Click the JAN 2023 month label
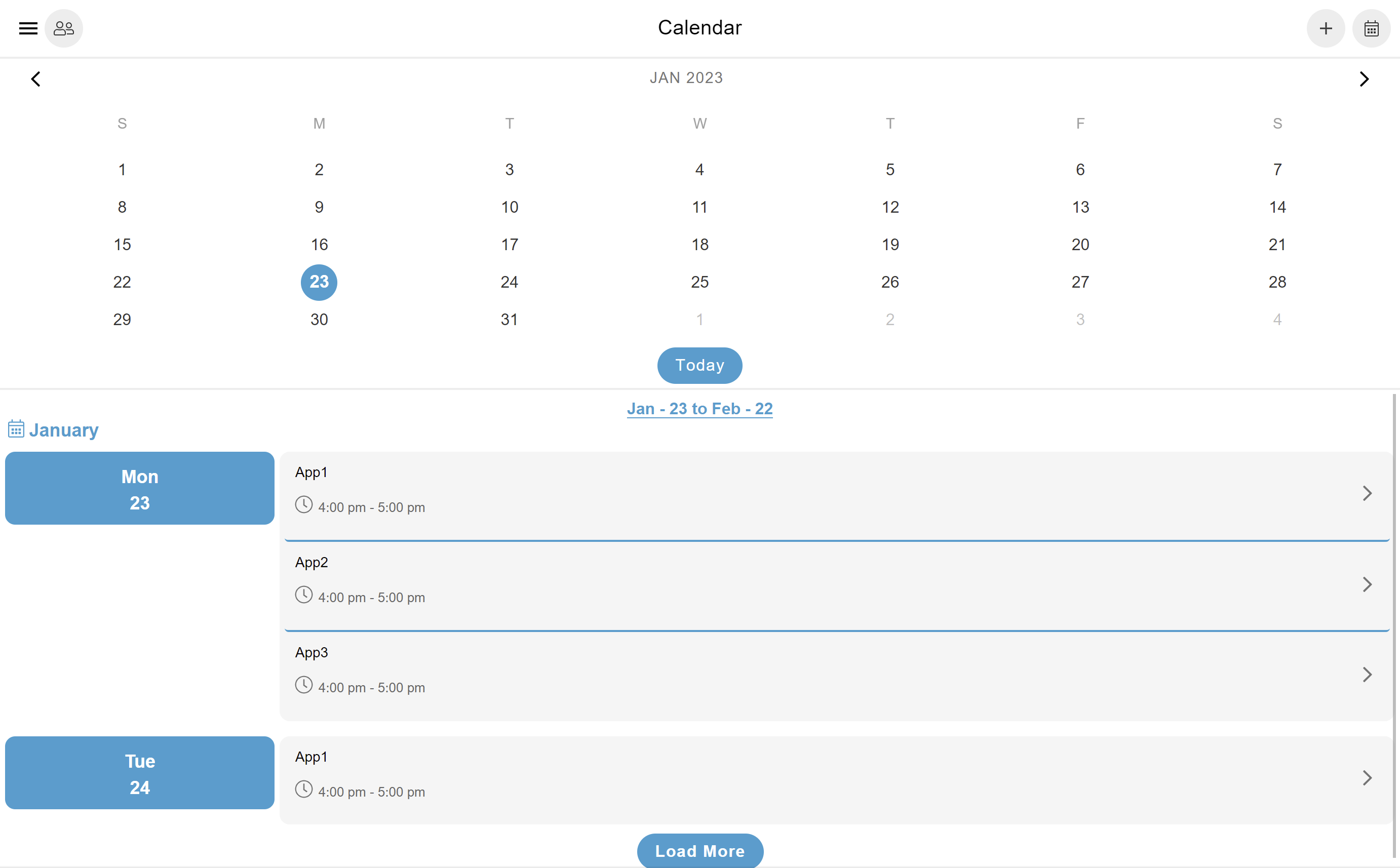 coord(686,77)
